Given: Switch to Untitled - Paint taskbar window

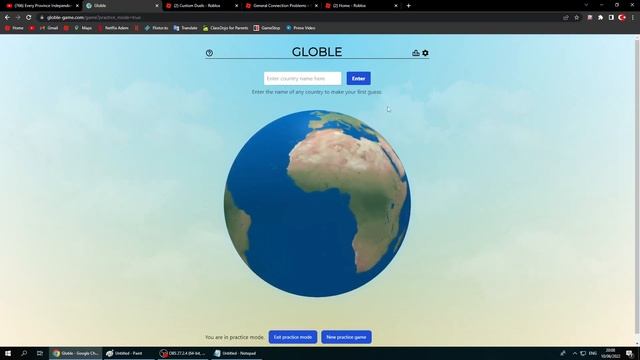Looking at the screenshot, I should tap(129, 353).
